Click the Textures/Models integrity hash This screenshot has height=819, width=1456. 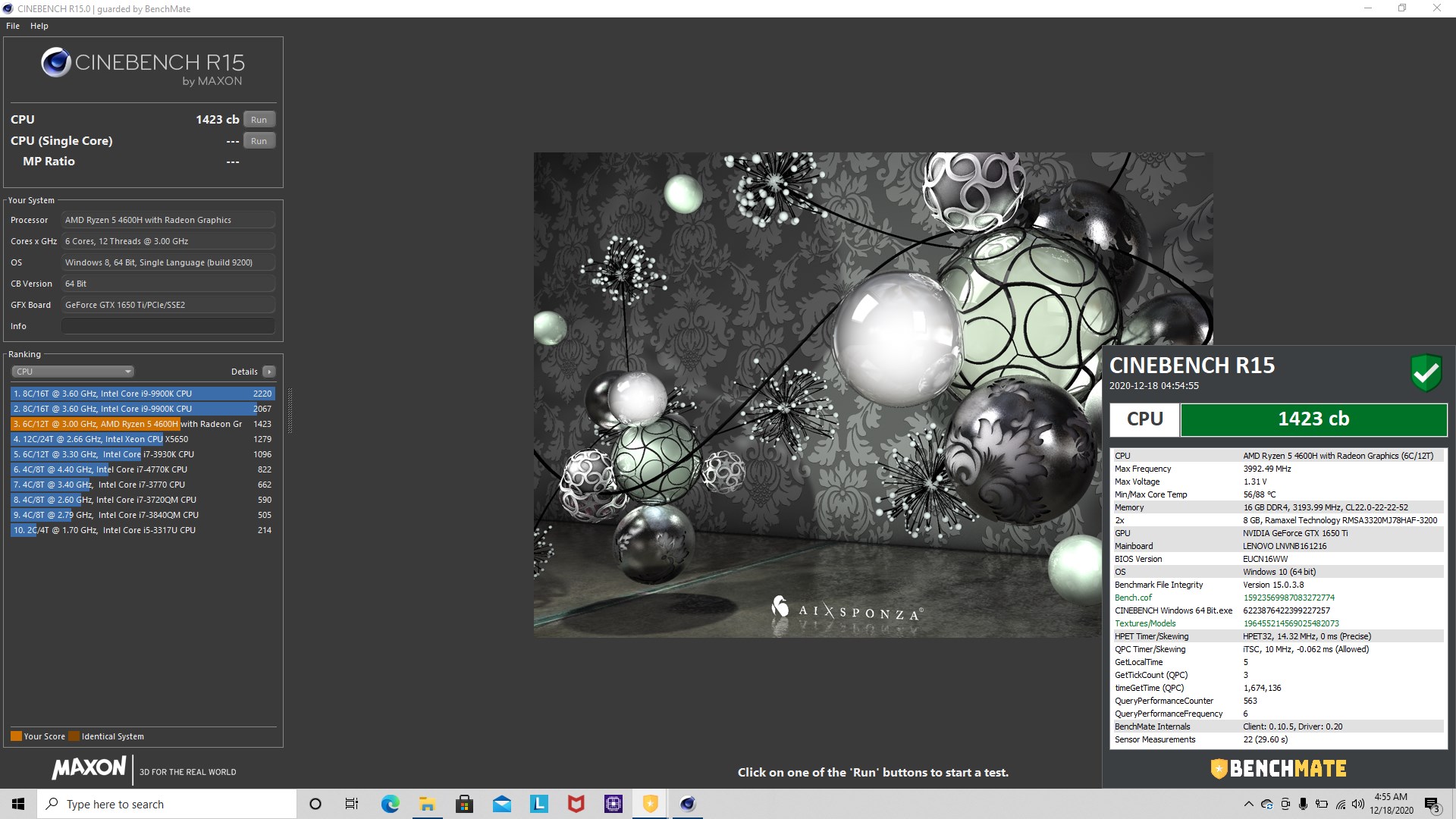(x=1291, y=623)
